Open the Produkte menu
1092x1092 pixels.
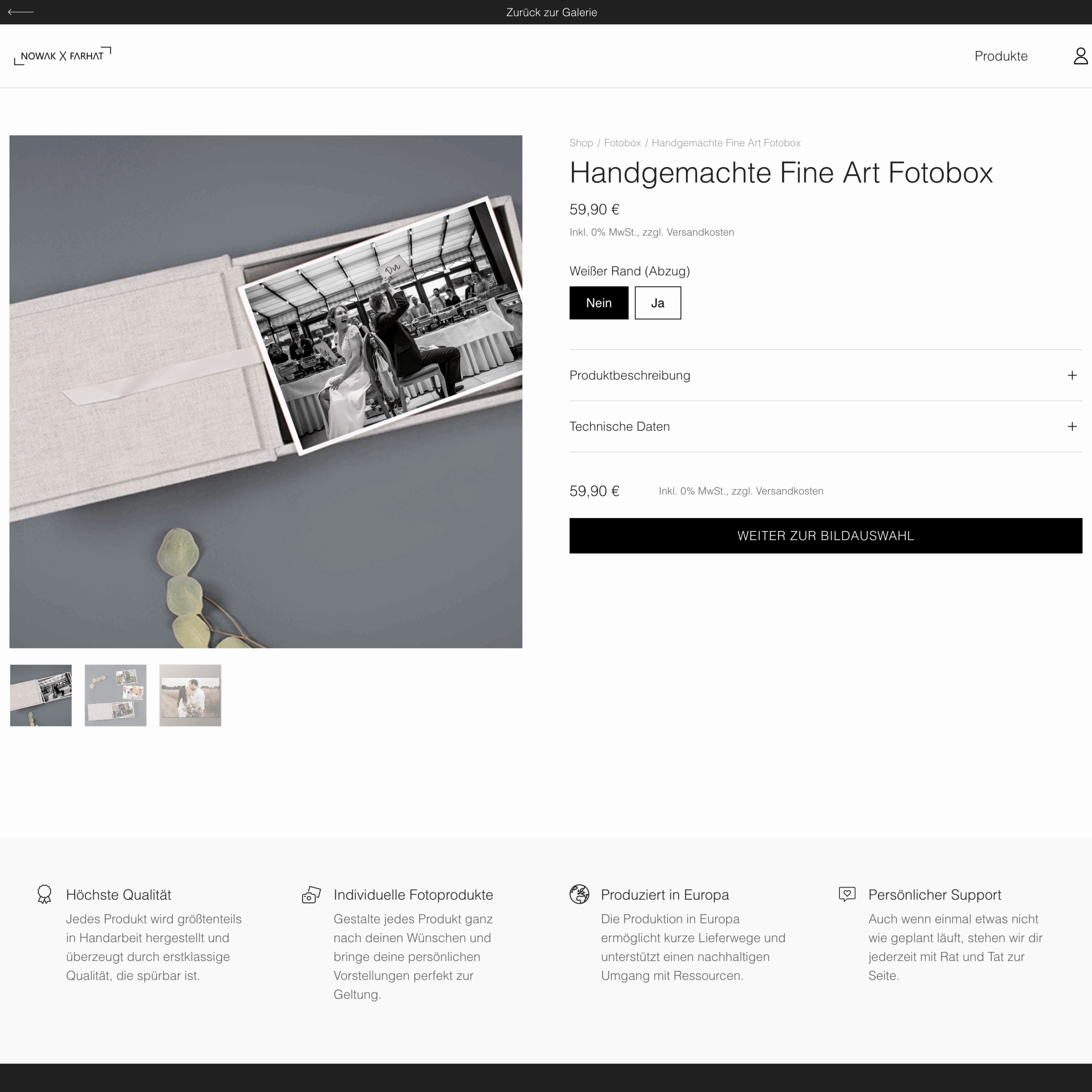(x=1000, y=56)
